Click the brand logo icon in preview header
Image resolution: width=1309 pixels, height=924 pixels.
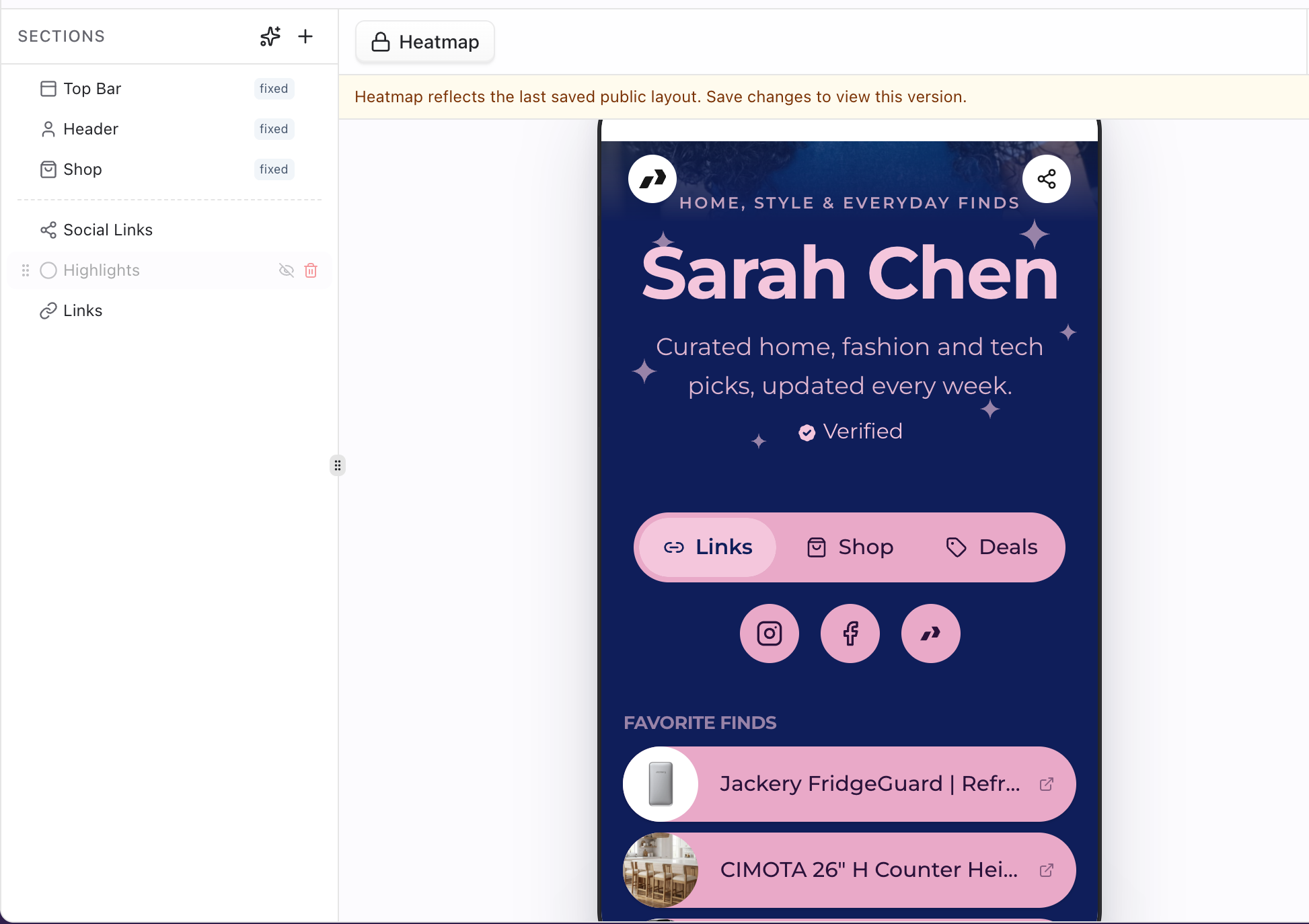[x=652, y=179]
